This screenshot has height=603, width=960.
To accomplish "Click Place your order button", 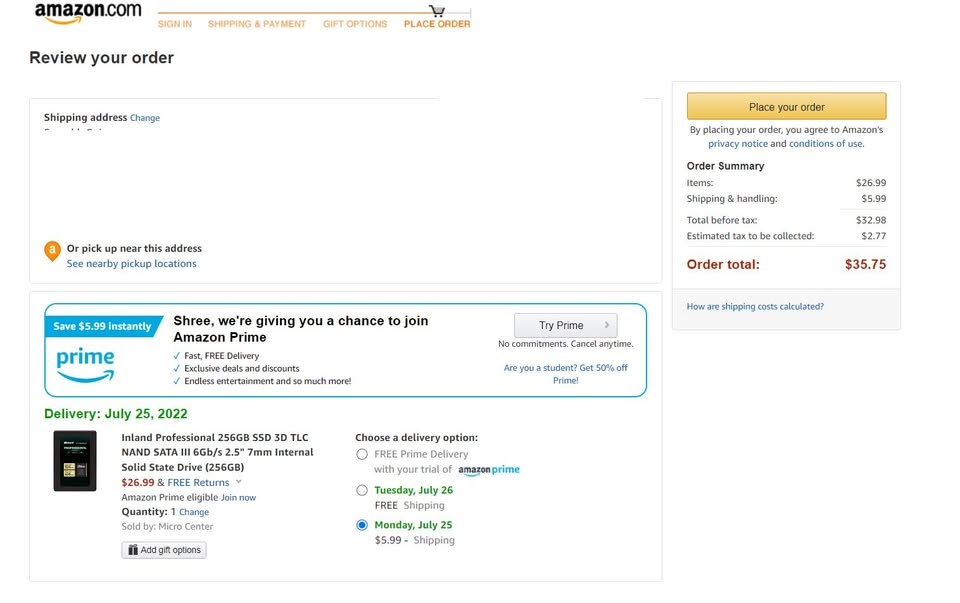I will (x=786, y=107).
